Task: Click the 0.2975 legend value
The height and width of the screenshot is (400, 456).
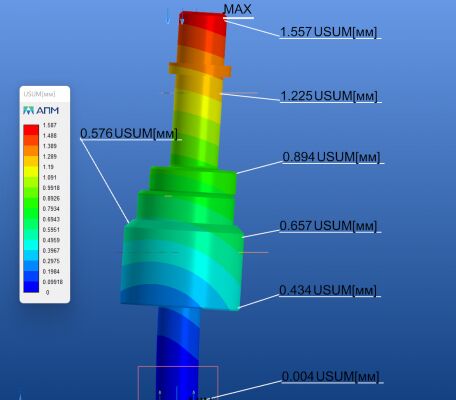Action: tap(51, 261)
